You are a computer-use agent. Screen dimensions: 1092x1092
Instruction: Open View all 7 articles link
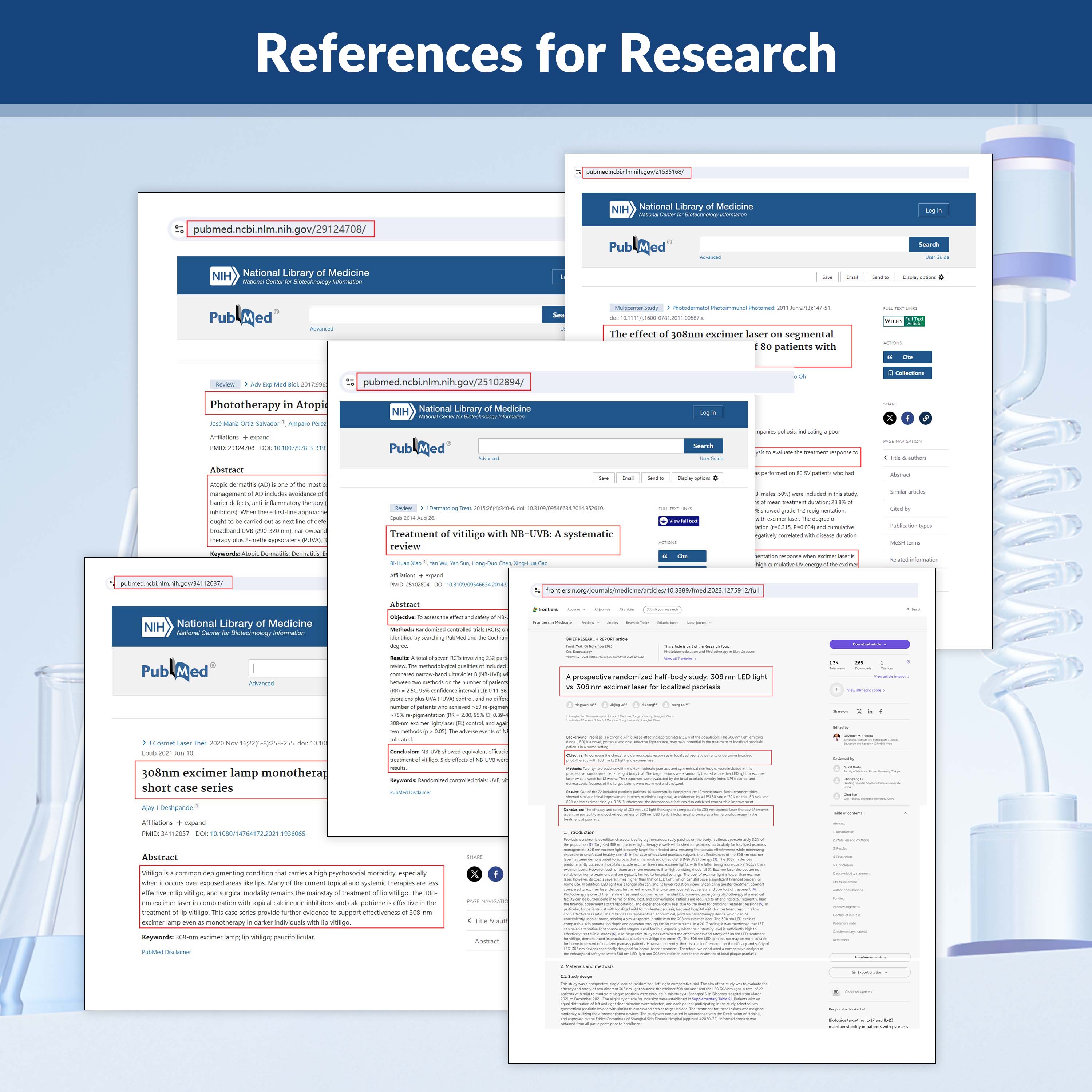679,659
